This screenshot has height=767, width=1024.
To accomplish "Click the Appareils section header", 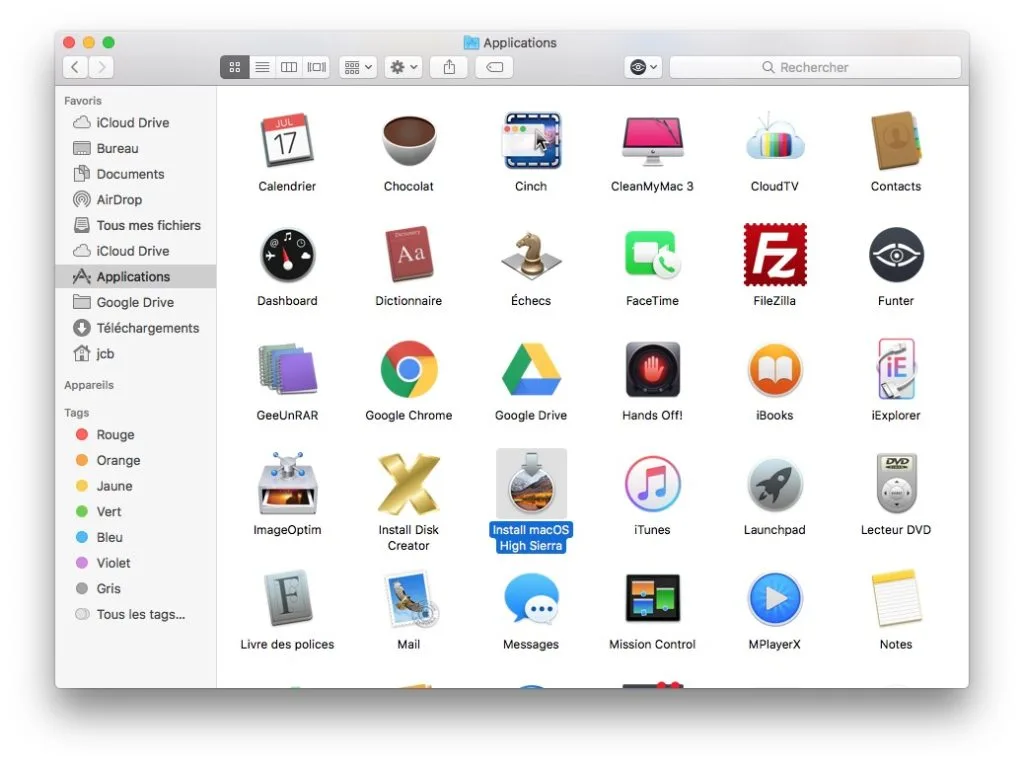I will (x=89, y=385).
